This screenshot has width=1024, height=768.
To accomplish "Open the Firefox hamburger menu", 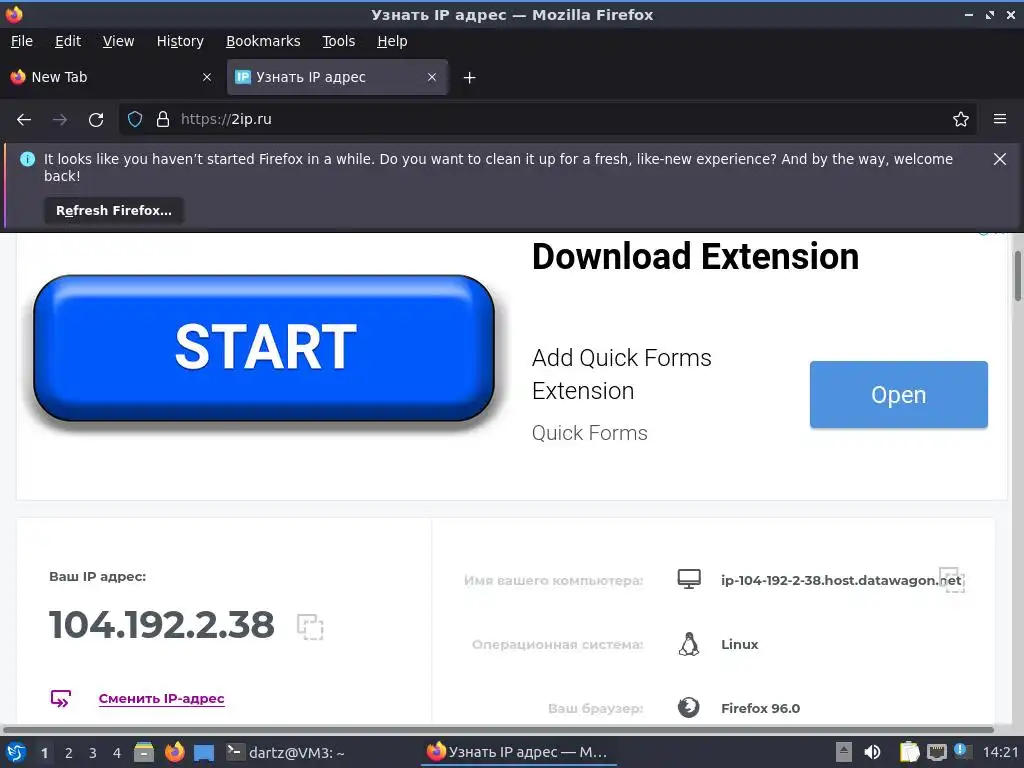I will pos(999,120).
